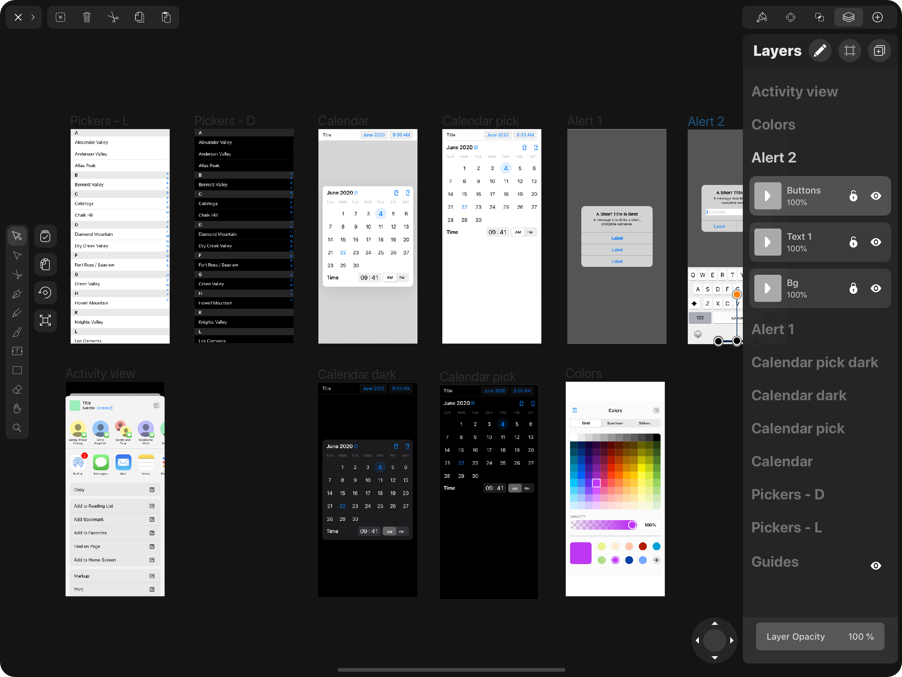Click the Layers tab stack icon
Image resolution: width=902 pixels, height=677 pixels.
849,17
